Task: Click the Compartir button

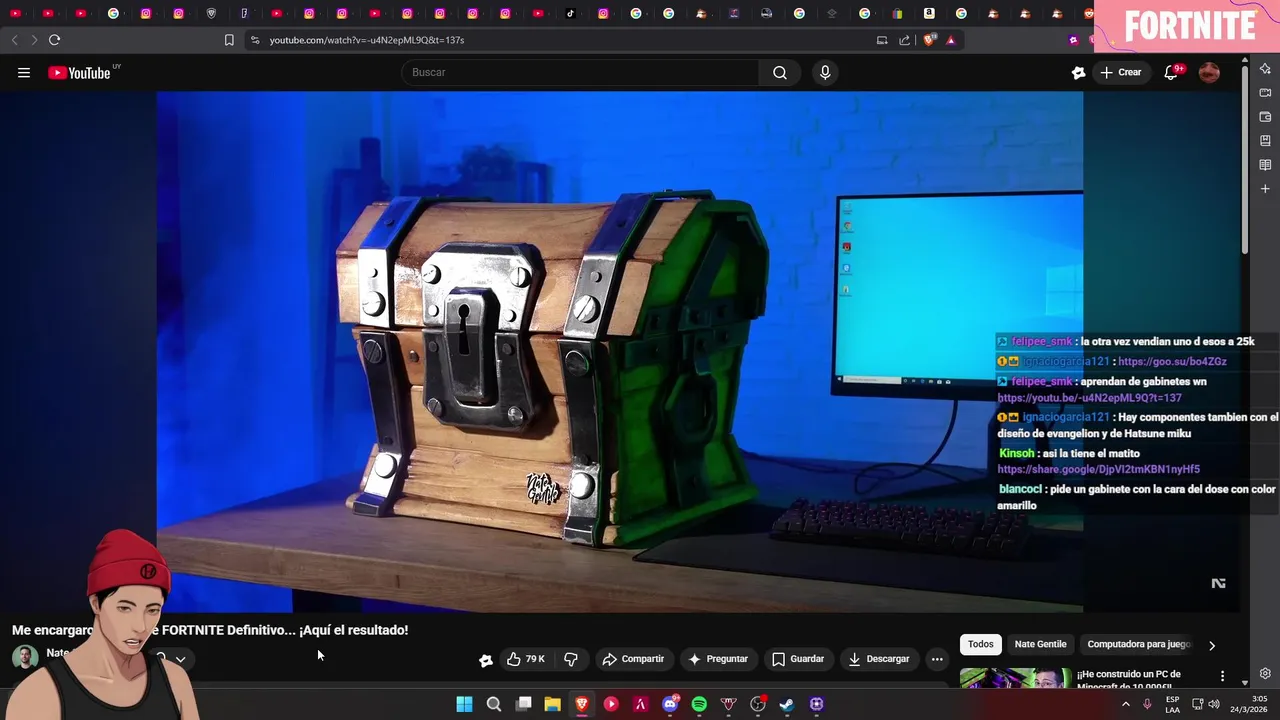Action: 633,659
